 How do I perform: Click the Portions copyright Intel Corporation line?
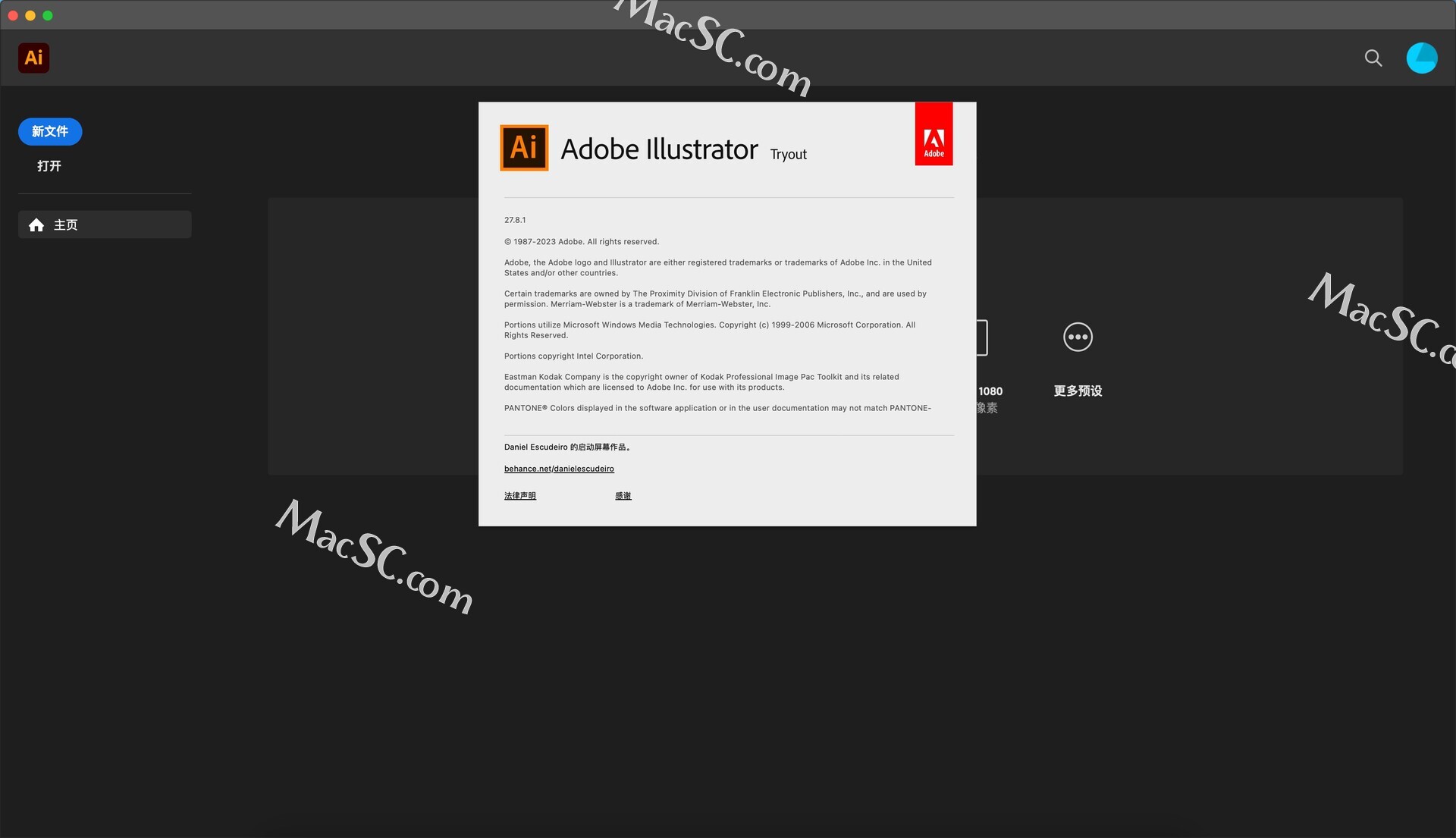tap(573, 356)
